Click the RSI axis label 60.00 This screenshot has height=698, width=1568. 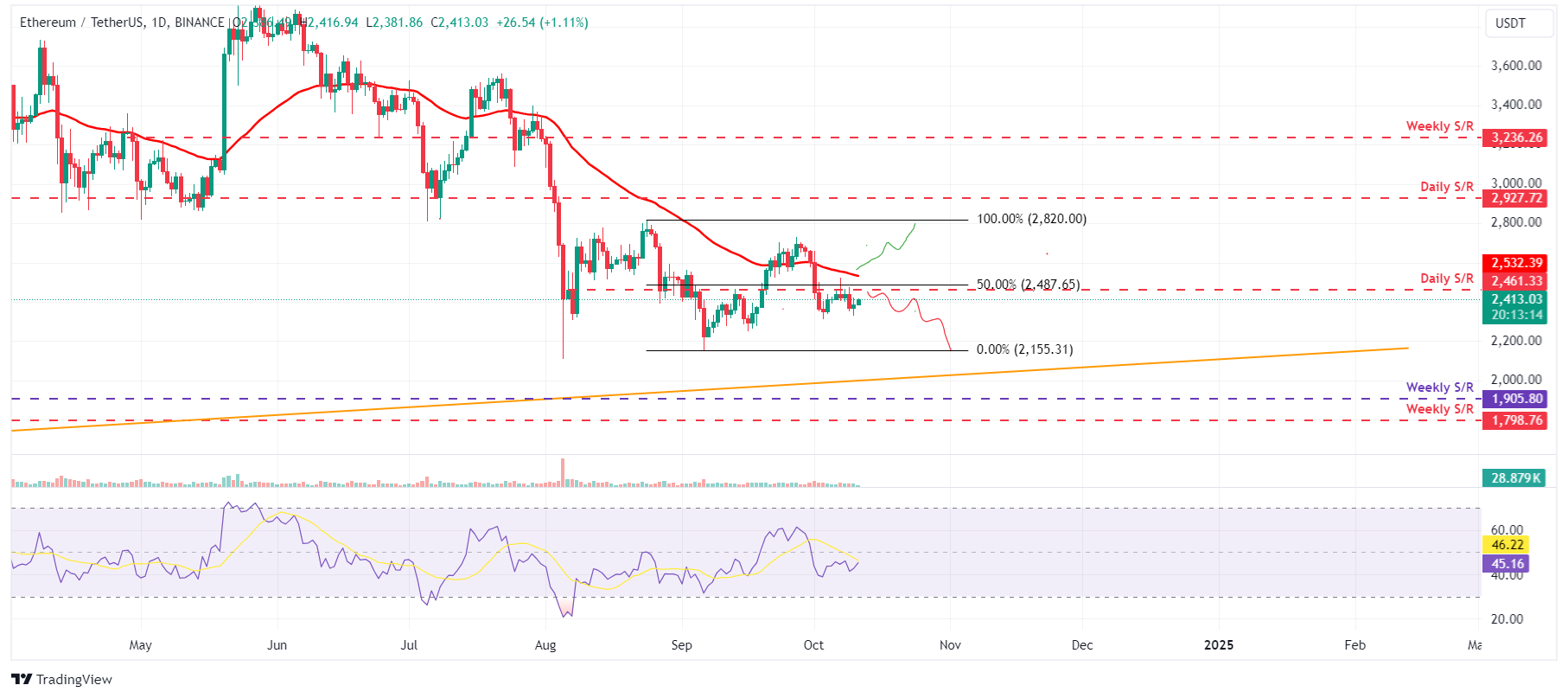(1507, 530)
